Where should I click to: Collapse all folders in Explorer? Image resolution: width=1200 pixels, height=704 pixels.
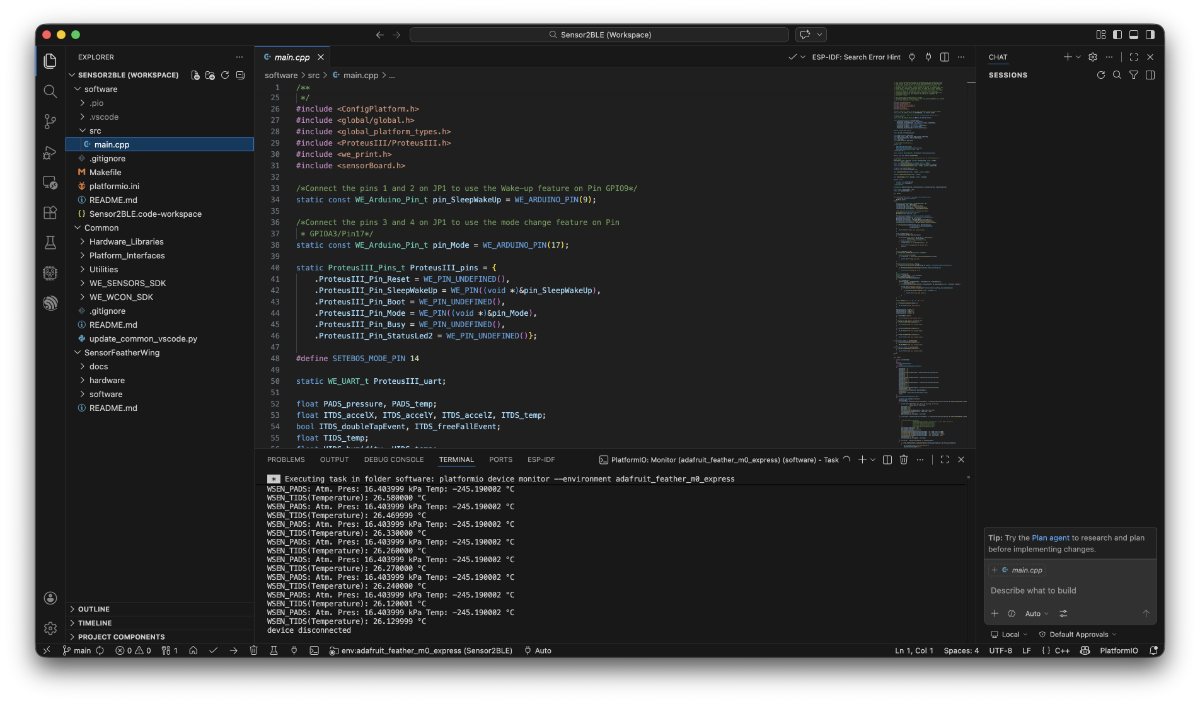[240, 75]
